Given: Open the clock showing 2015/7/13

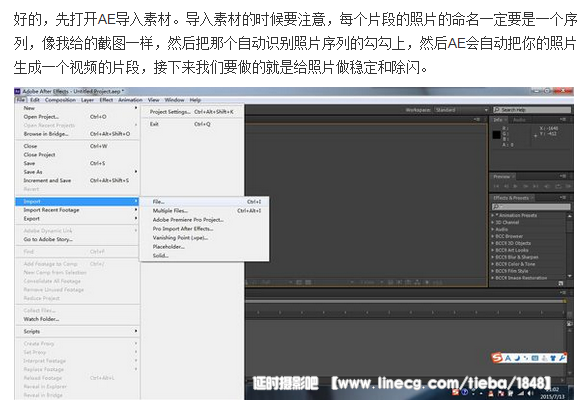Looking at the screenshot, I should (552, 393).
